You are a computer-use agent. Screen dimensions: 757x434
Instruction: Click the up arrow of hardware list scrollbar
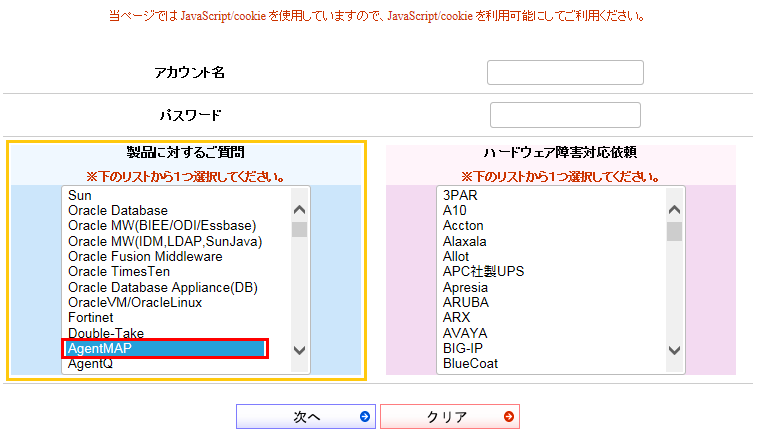674,210
